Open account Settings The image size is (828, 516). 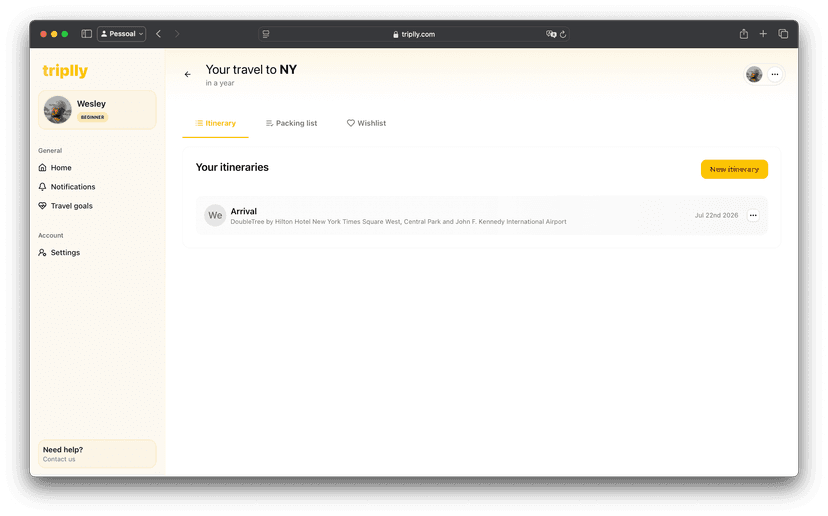click(59, 252)
